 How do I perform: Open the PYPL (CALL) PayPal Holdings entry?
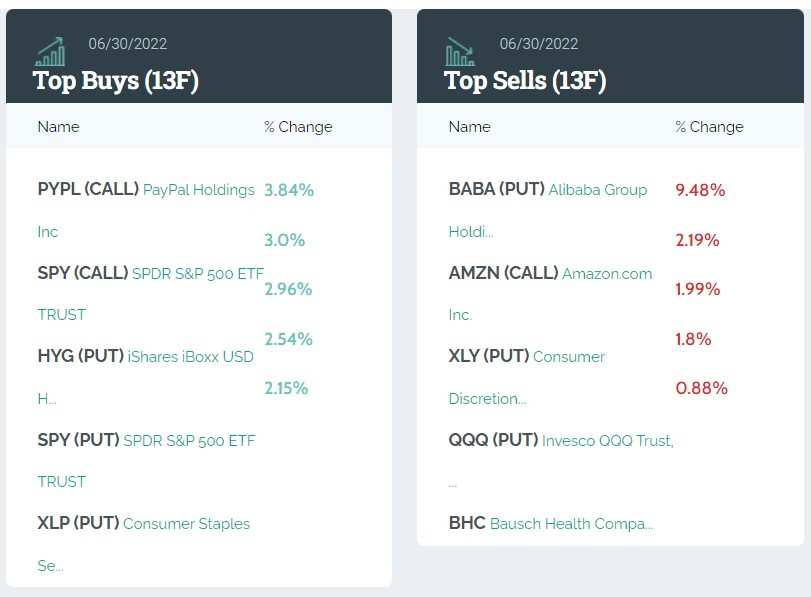pyautogui.click(x=146, y=210)
